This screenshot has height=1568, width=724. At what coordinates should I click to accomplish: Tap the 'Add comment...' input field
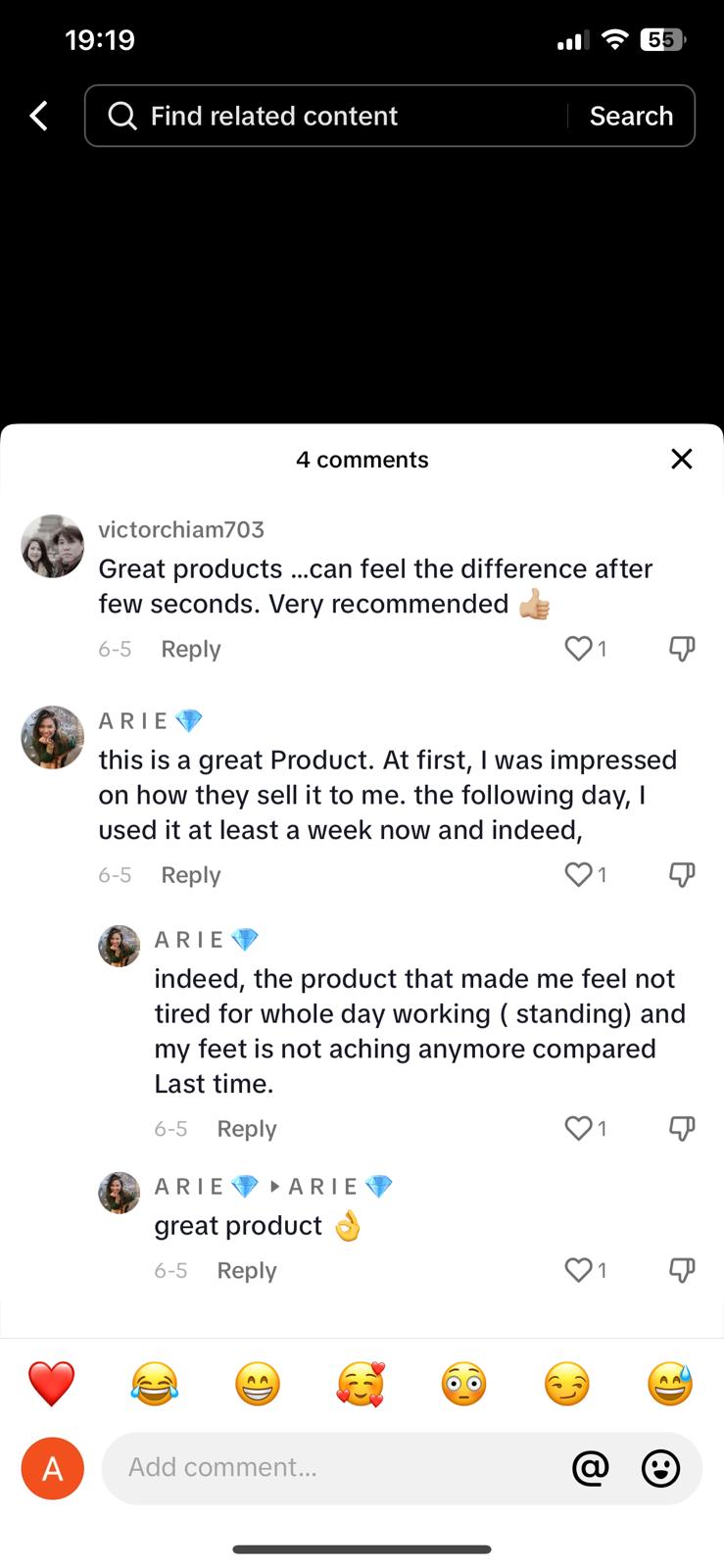click(333, 1467)
